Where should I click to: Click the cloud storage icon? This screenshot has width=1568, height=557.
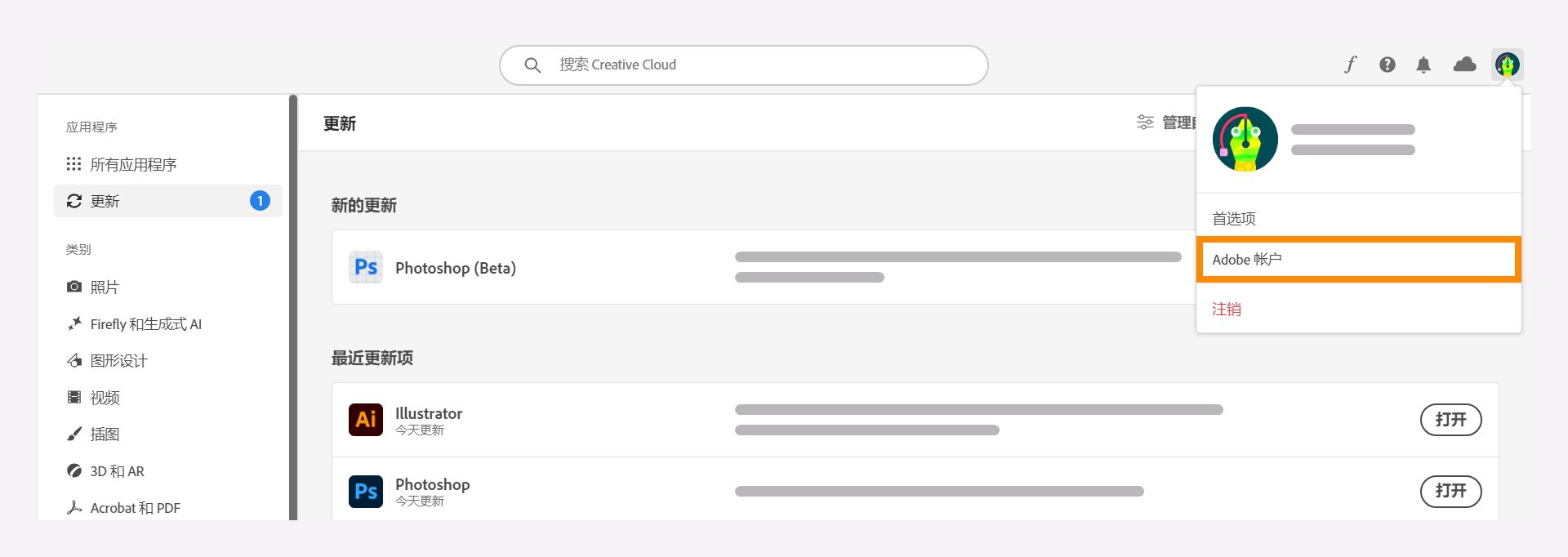point(1465,65)
